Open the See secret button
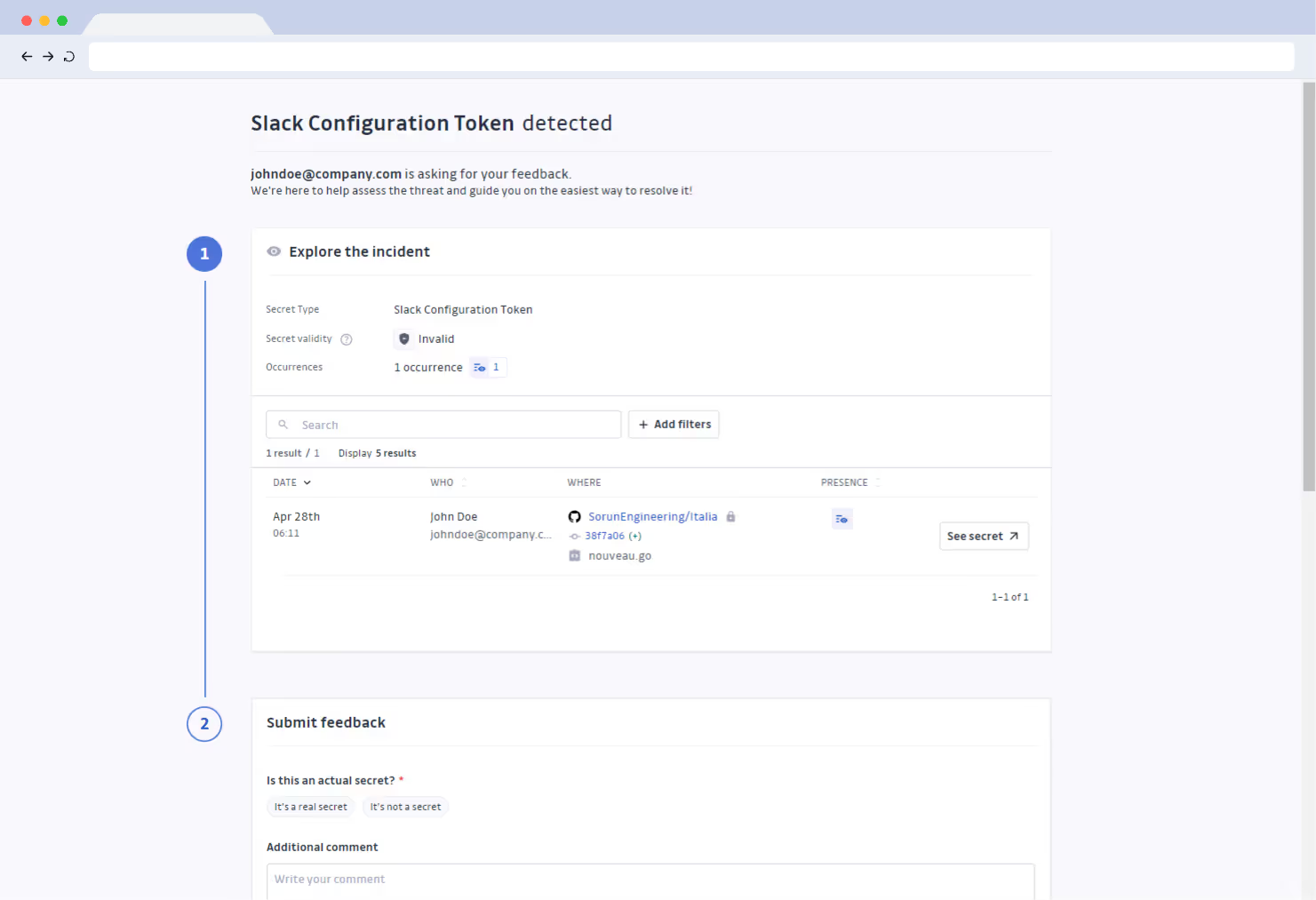 coord(984,537)
